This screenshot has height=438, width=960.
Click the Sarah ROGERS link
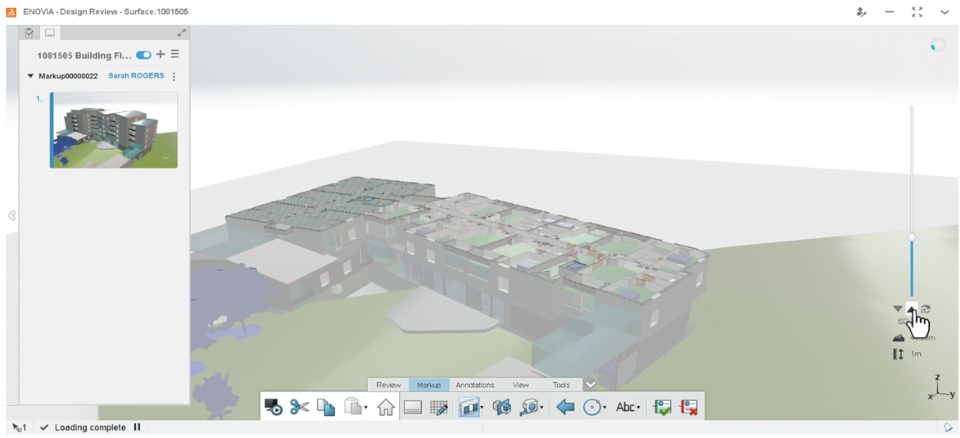click(136, 76)
